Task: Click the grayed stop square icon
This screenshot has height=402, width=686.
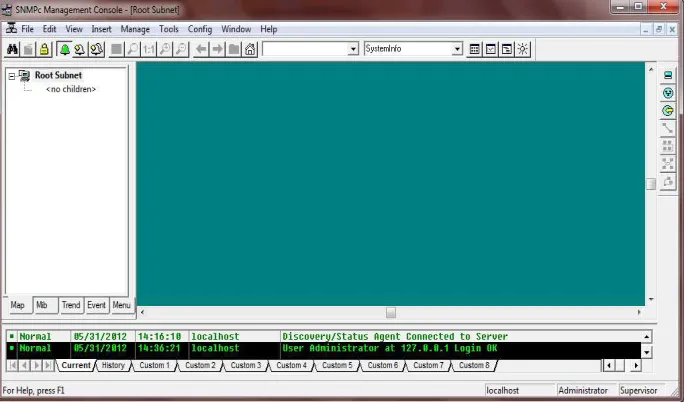Action: tap(116, 49)
